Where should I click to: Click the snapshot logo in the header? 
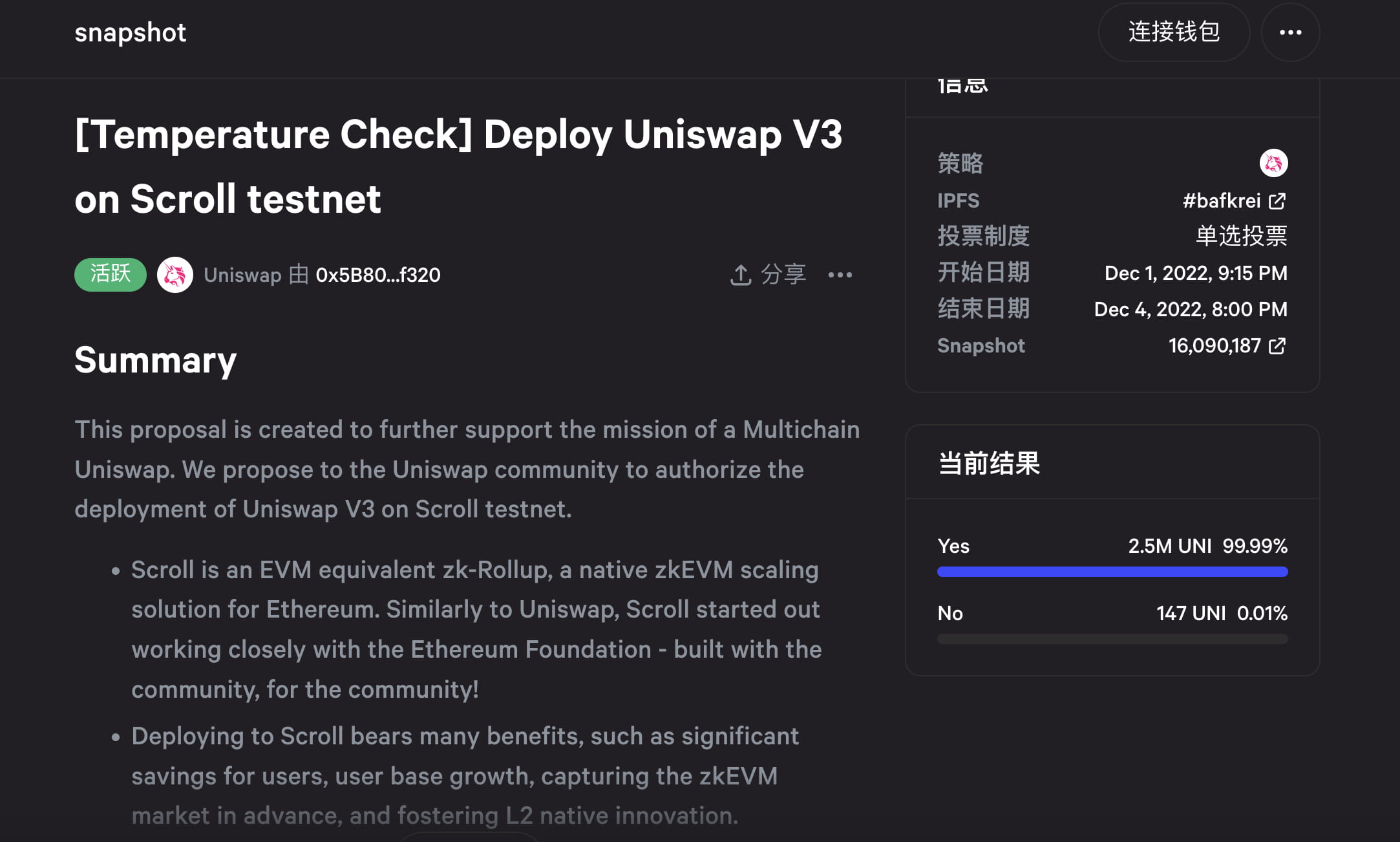(x=130, y=32)
